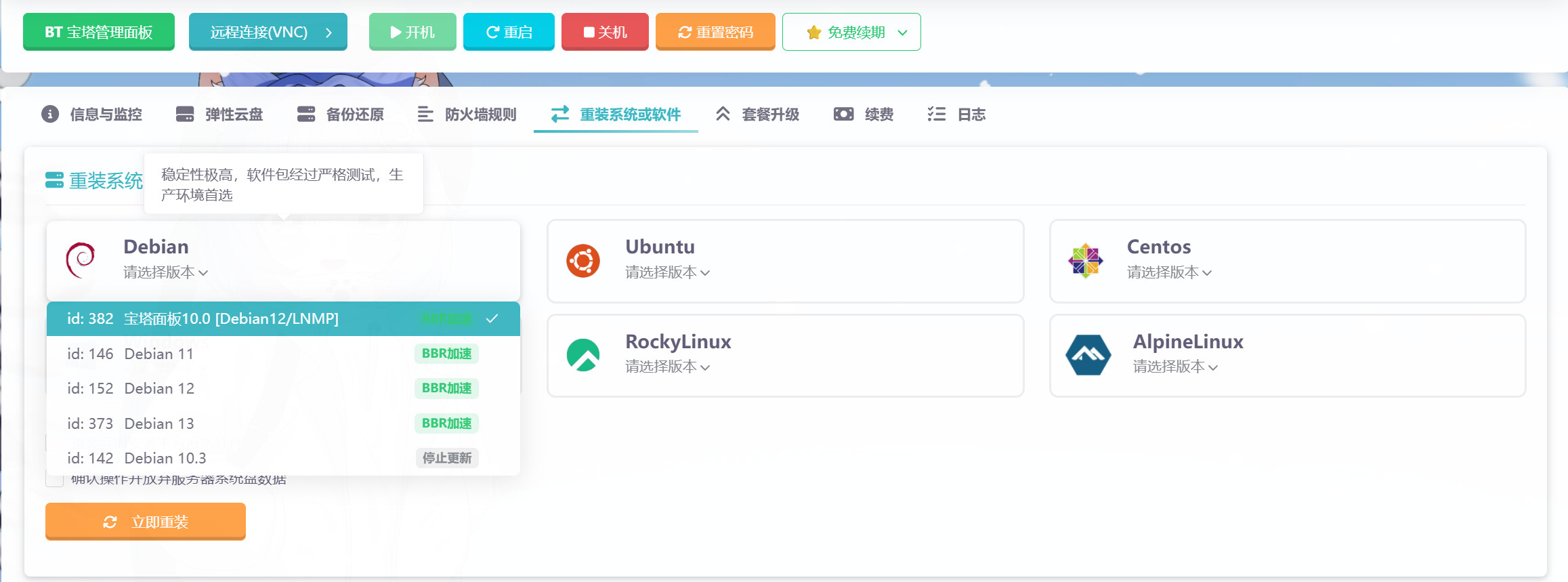
Task: Tick the data-wipe confirmation checkbox
Action: (x=54, y=479)
